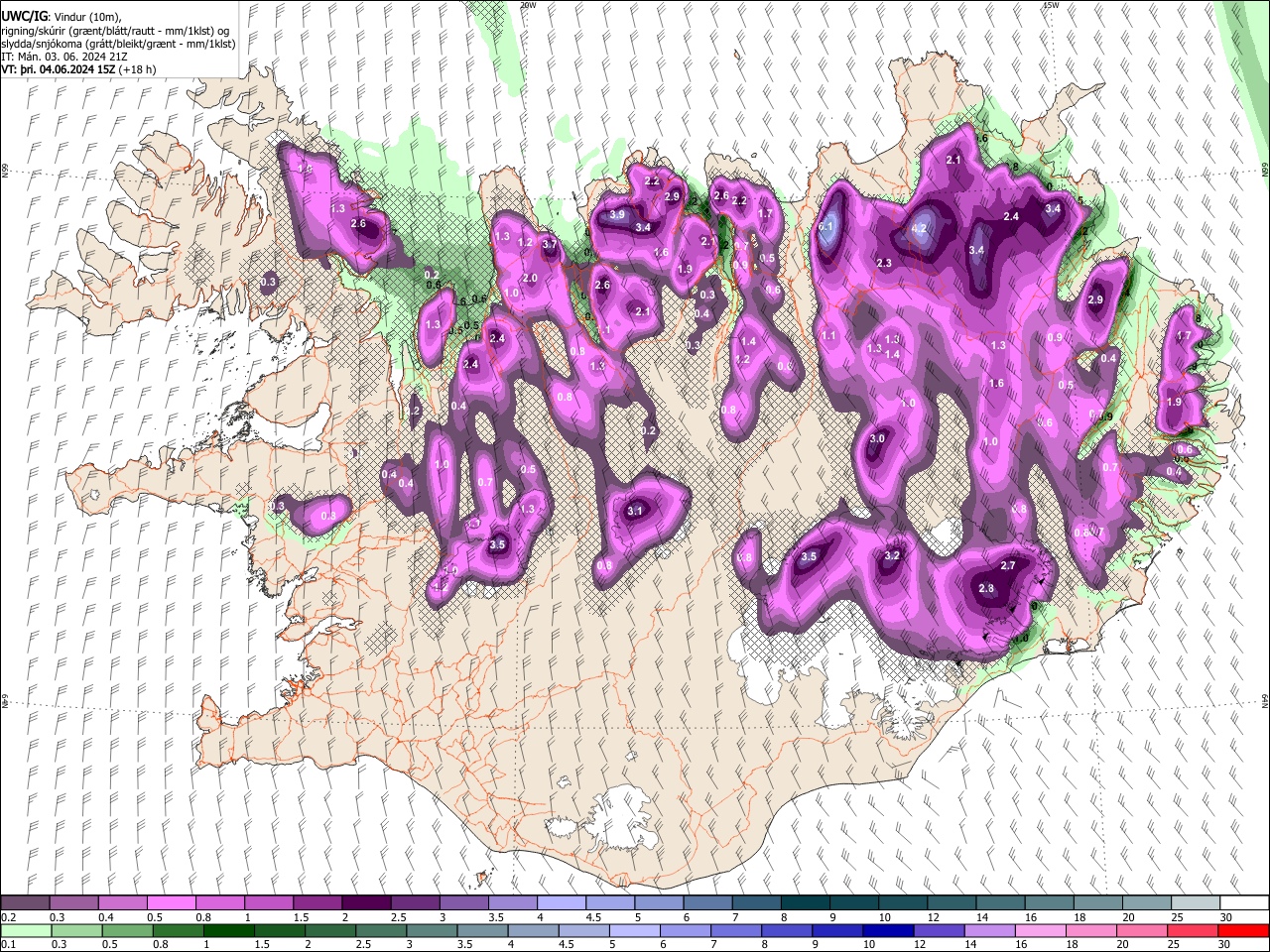The height and width of the screenshot is (952, 1270).
Task: Click the 0.2 number label under upper legend
Action: 9,917
